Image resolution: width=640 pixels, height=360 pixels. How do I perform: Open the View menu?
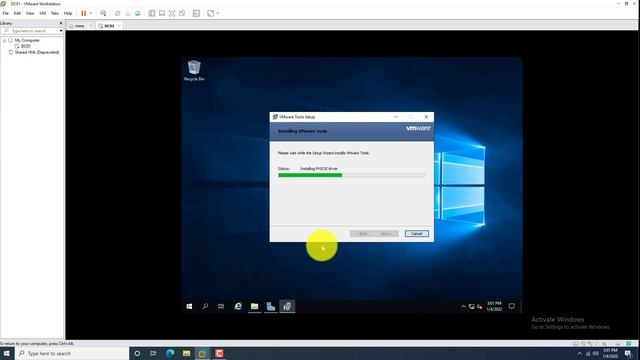30,13
